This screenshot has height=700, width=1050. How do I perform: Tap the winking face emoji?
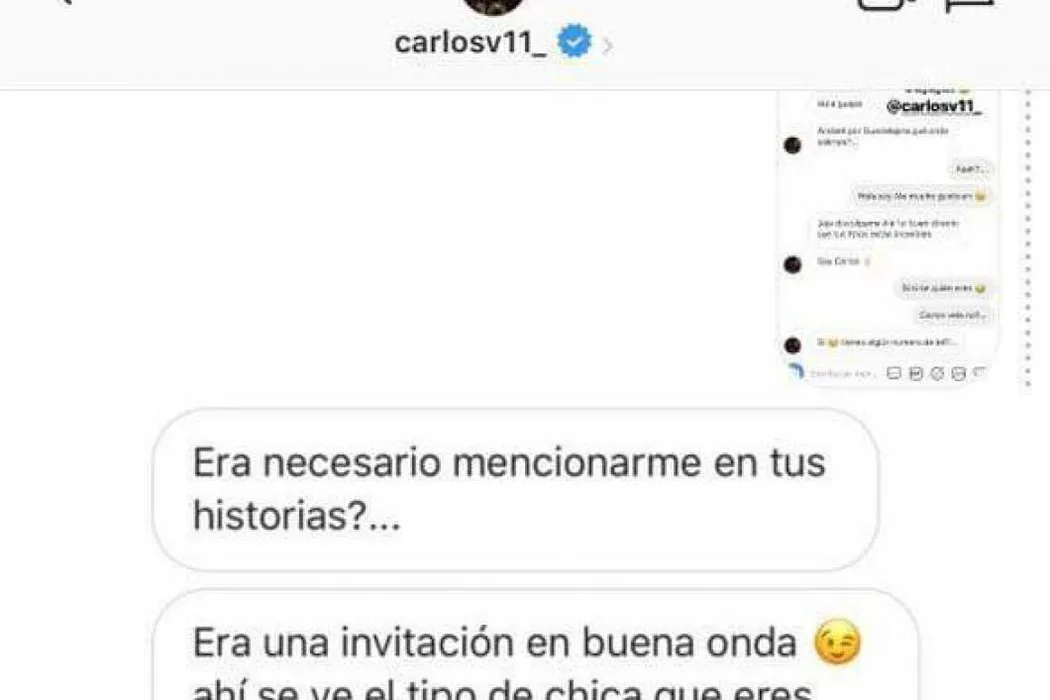coord(837,642)
